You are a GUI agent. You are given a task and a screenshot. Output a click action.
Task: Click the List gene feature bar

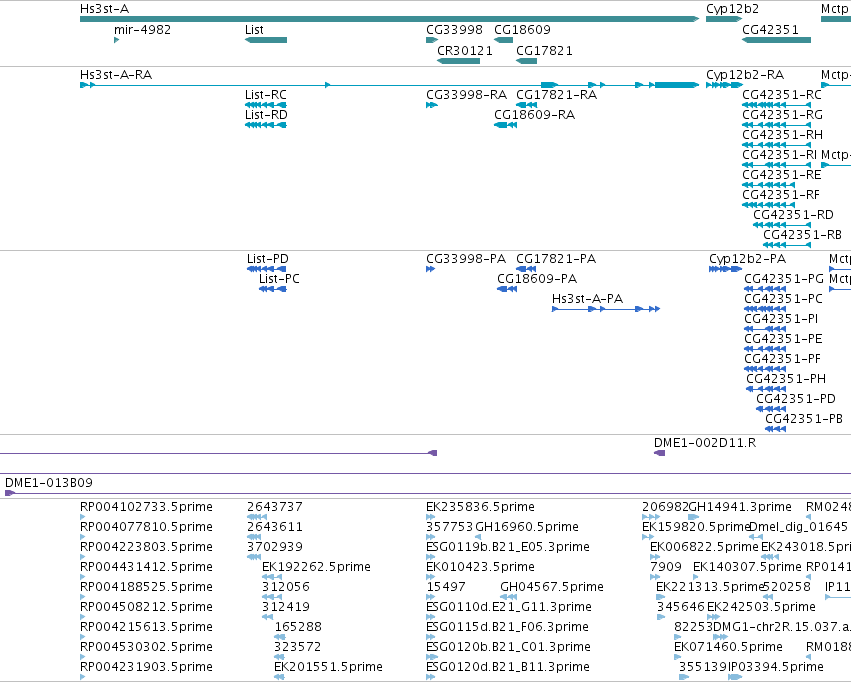tap(266, 40)
